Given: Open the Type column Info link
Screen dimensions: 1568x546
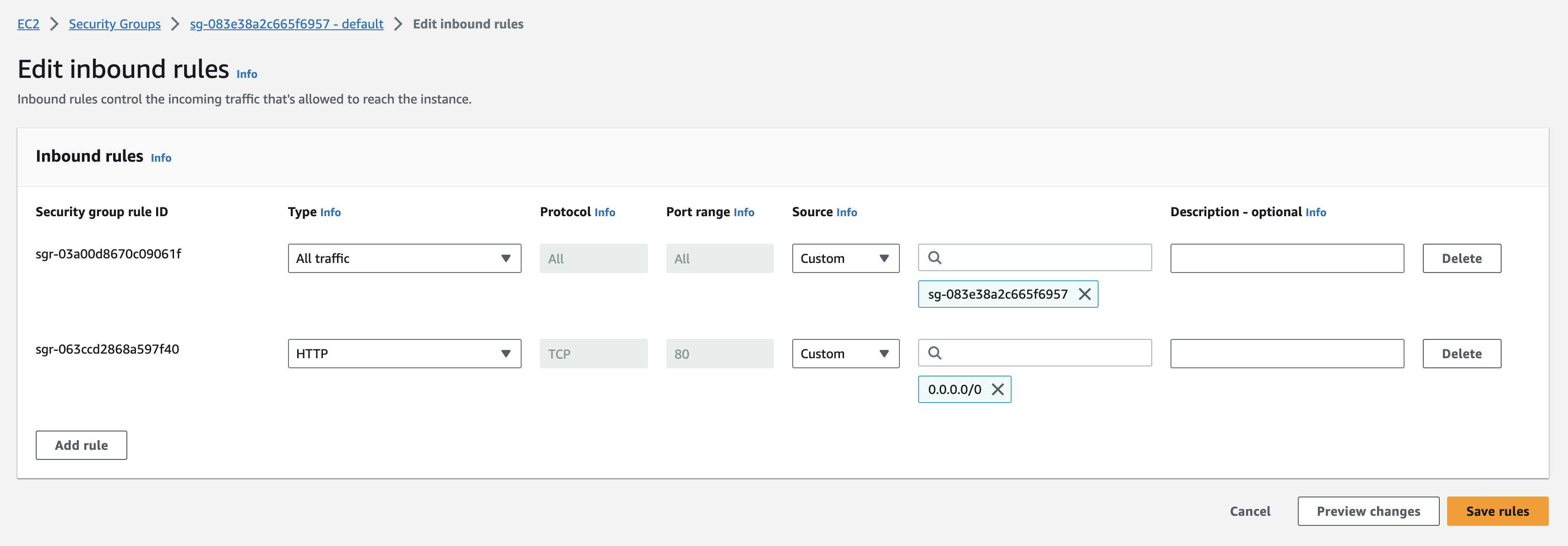Looking at the screenshot, I should (x=330, y=213).
